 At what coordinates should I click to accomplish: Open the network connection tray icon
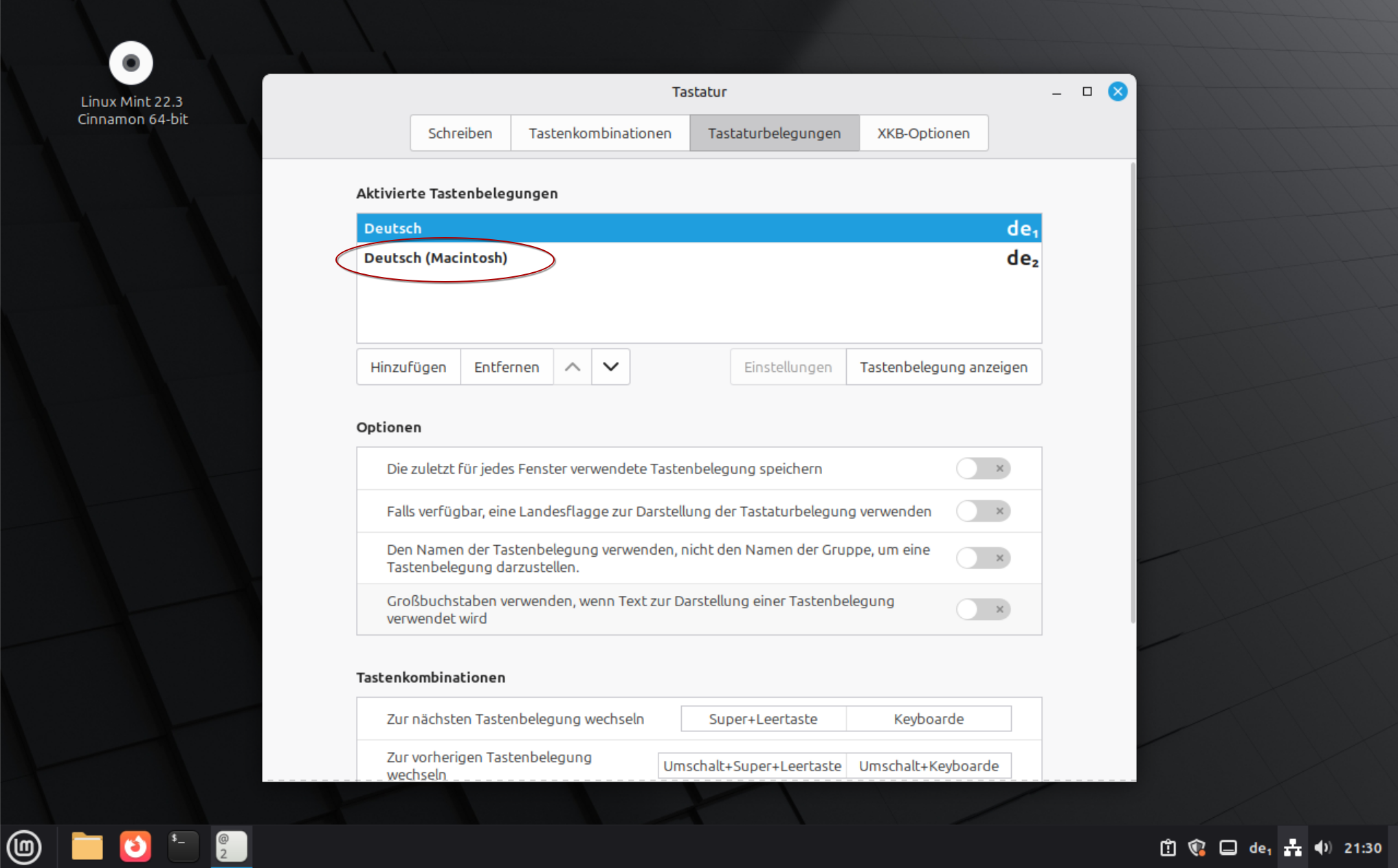[1292, 848]
